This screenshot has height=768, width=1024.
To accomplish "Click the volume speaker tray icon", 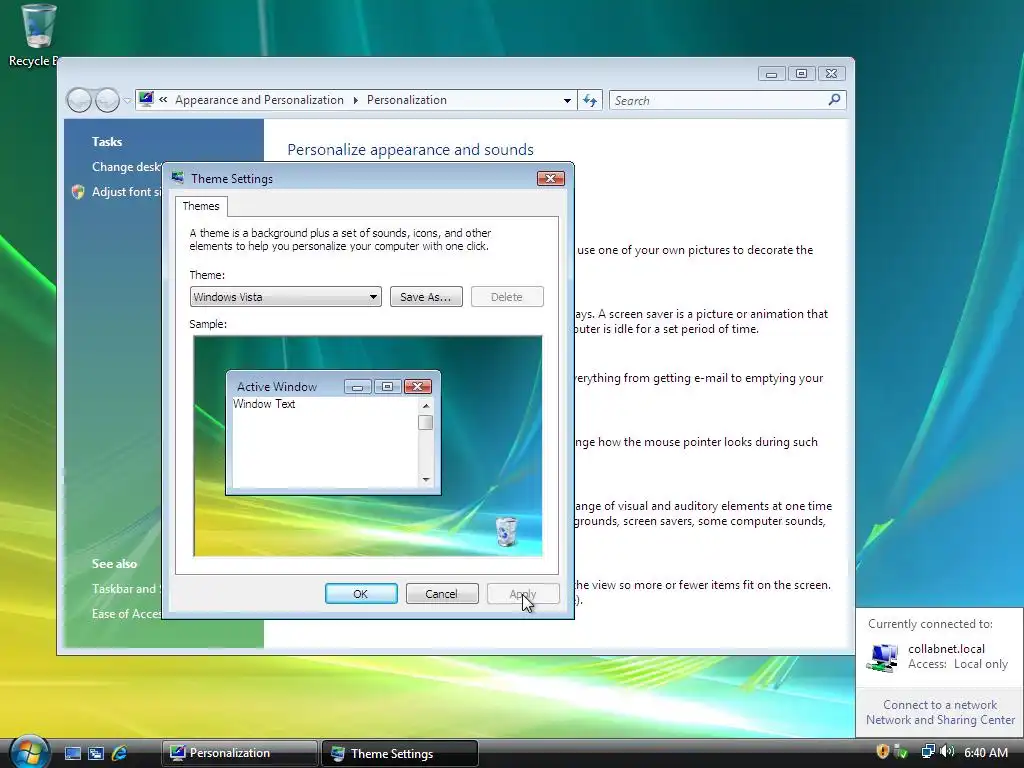I will (947, 752).
